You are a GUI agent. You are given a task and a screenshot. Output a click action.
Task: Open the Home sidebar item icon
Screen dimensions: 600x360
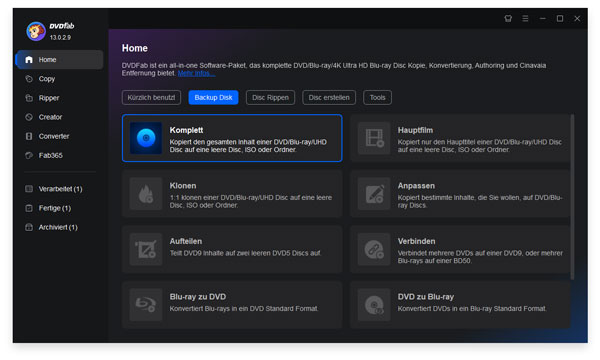click(x=29, y=60)
